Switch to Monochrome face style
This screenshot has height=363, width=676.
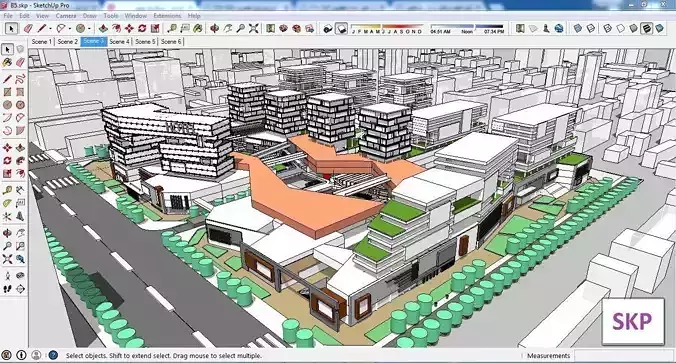pos(660,28)
